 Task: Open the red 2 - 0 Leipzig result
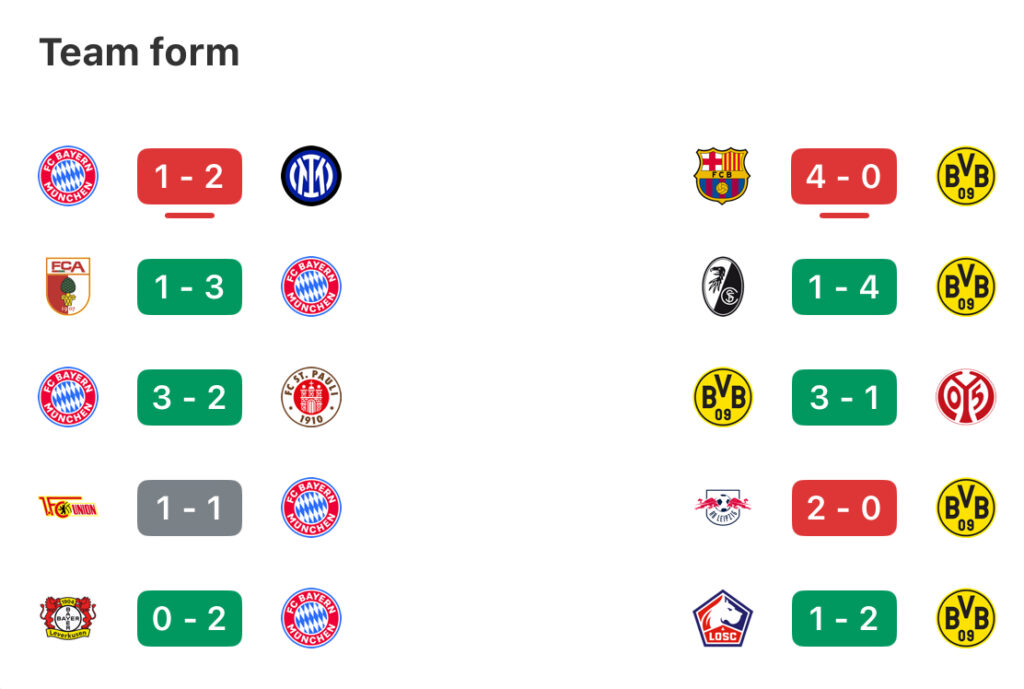844,508
